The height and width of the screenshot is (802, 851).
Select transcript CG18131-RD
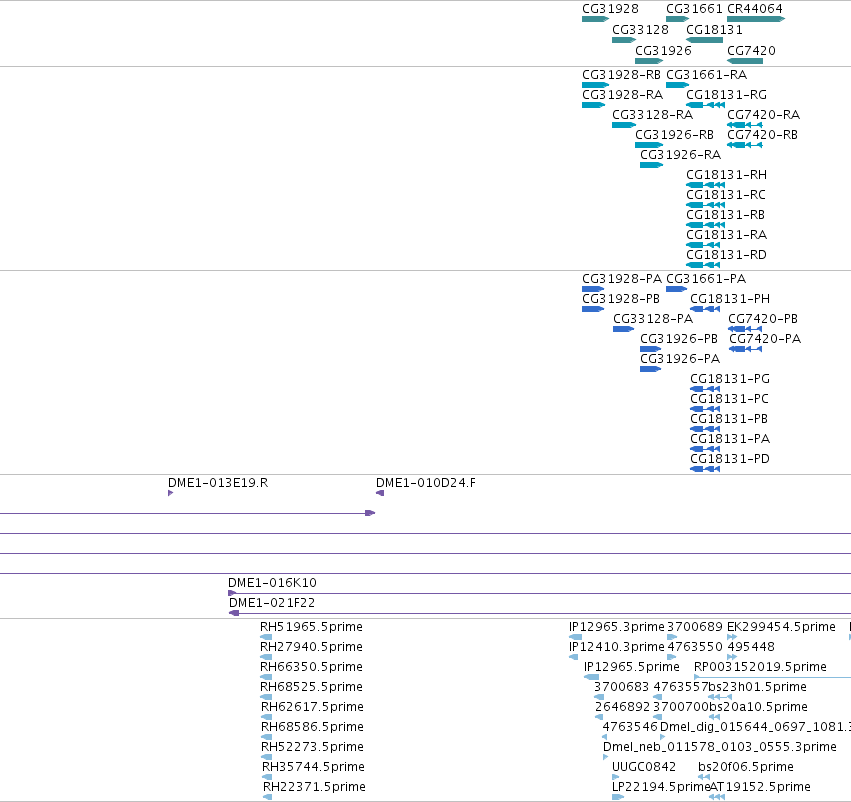[x=726, y=254]
